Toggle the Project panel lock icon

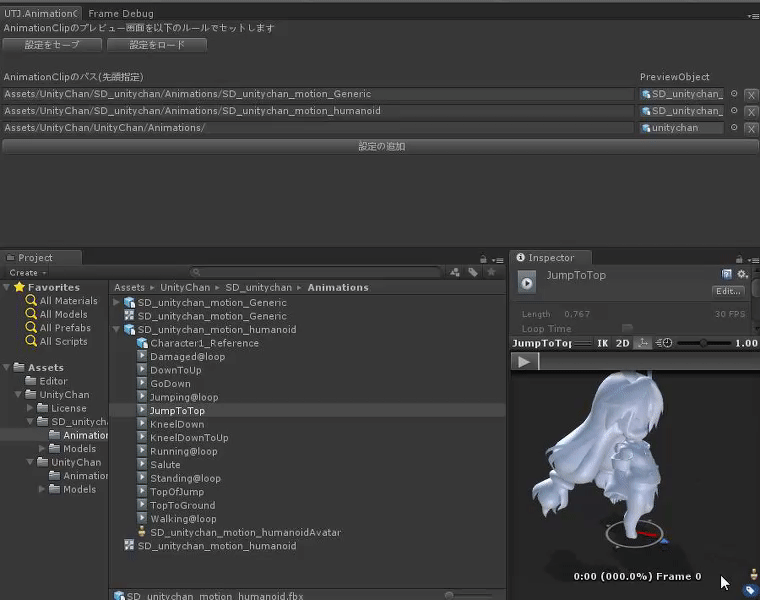483,259
